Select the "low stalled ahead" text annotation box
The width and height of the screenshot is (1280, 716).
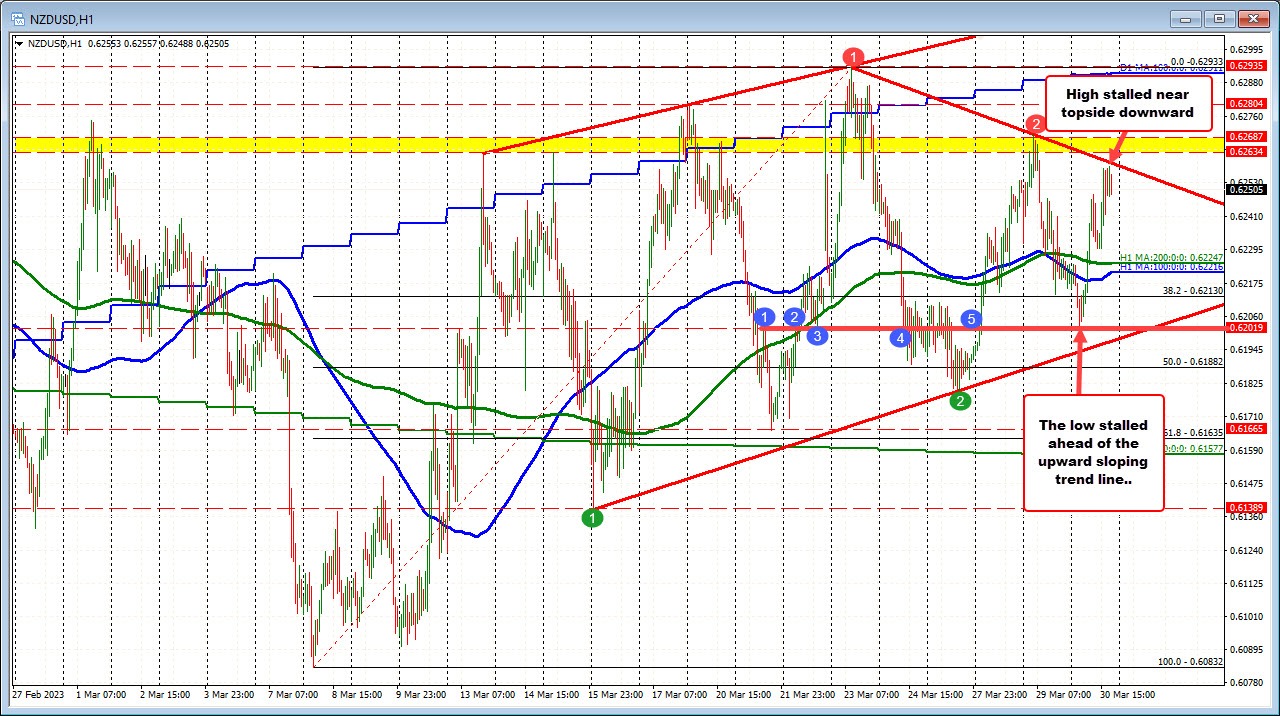(1093, 452)
